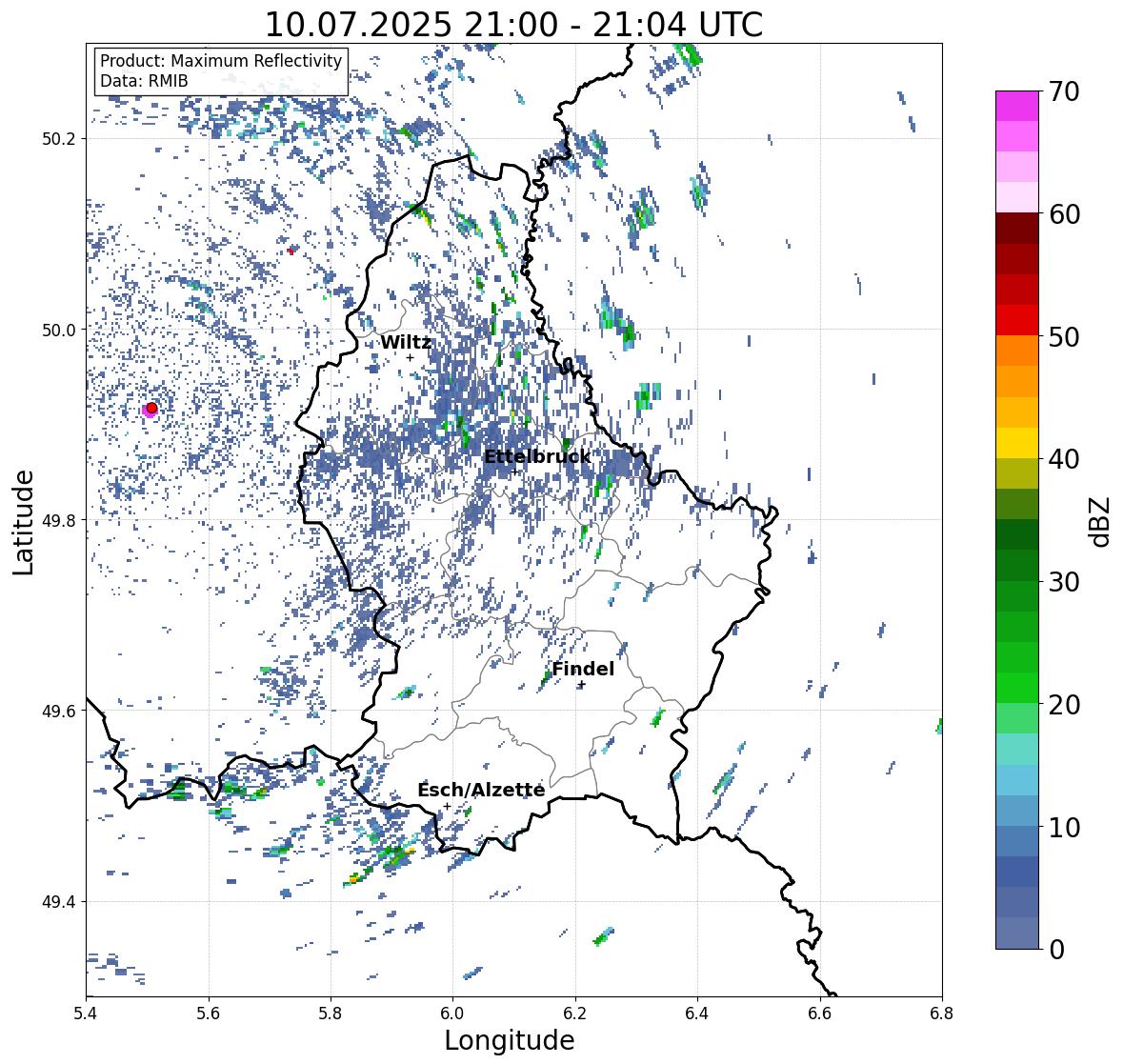This screenshot has height=1064, width=1123.
Task: Click the Product: Maximum Reflectivity text
Action: [x=221, y=61]
